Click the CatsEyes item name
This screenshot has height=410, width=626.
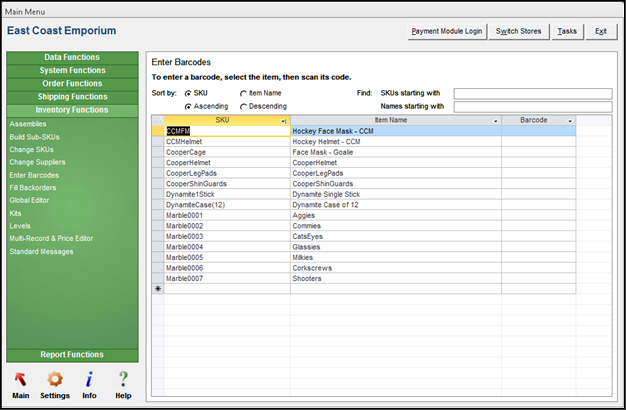tap(307, 236)
